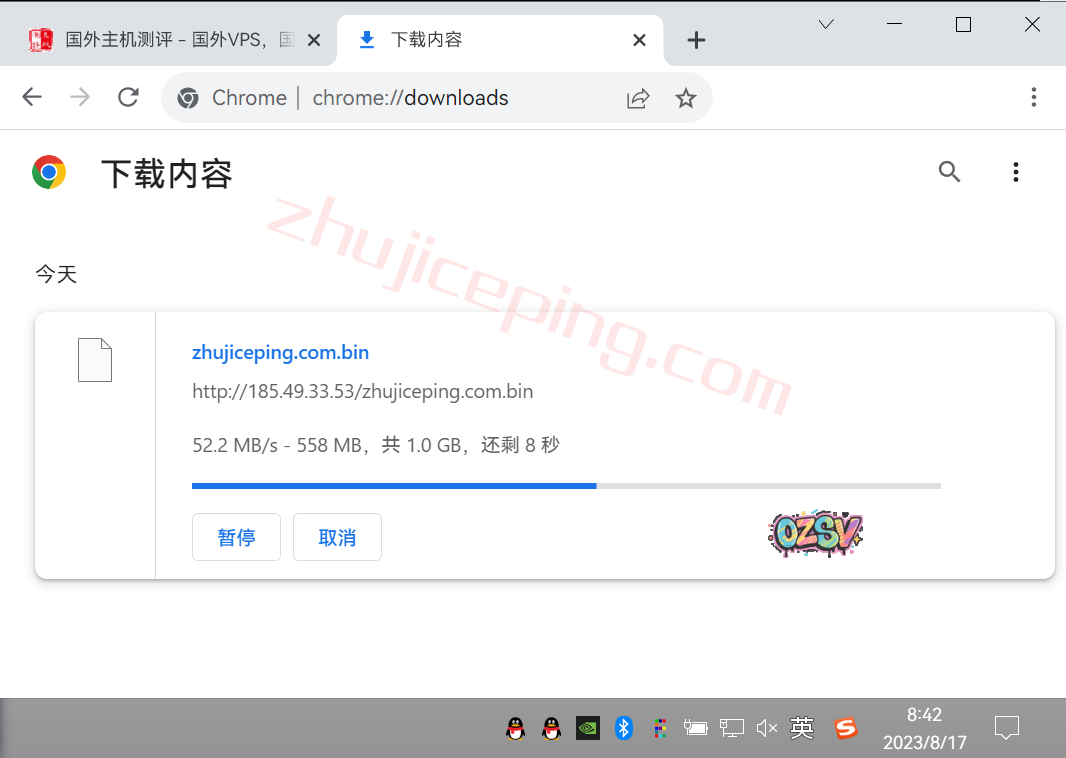The image size is (1066, 758).
Task: Search downloads with the magnifier icon
Action: coord(949,172)
